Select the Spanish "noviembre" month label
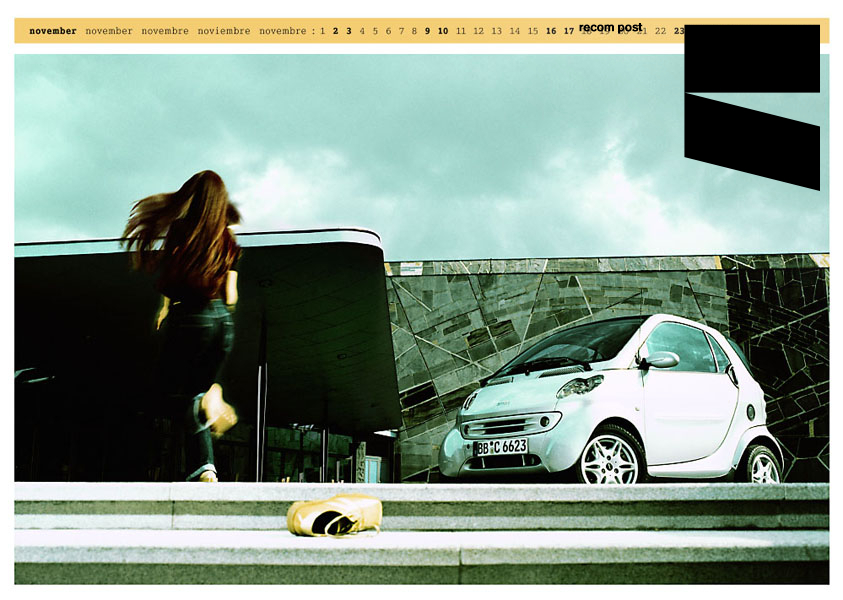The height and width of the screenshot is (600, 843). [224, 31]
